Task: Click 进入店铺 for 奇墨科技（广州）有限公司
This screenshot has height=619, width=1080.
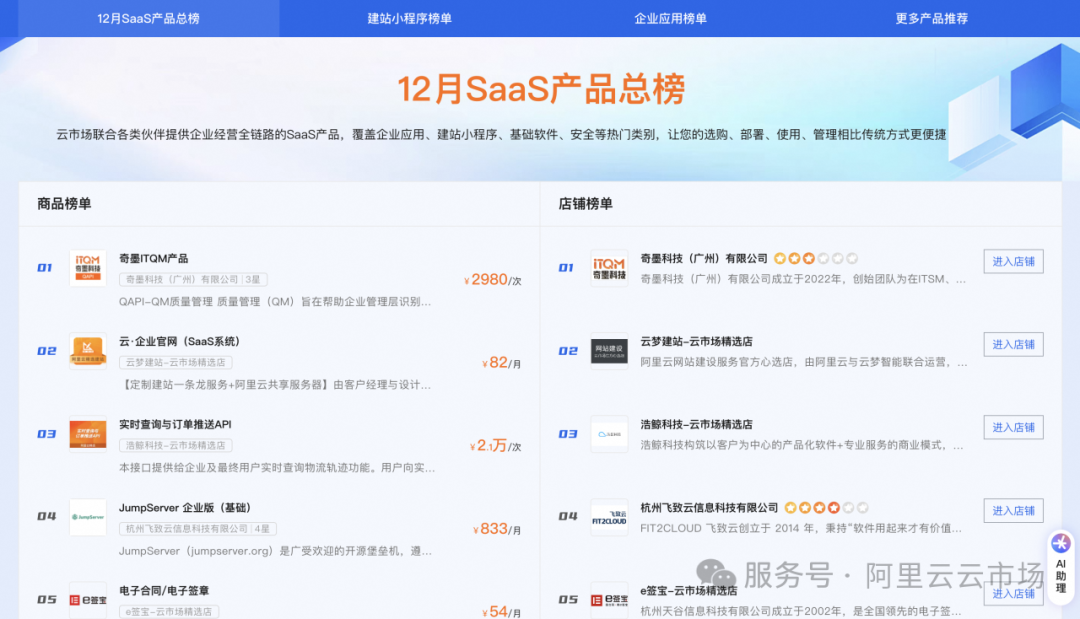Action: pyautogui.click(x=1013, y=261)
